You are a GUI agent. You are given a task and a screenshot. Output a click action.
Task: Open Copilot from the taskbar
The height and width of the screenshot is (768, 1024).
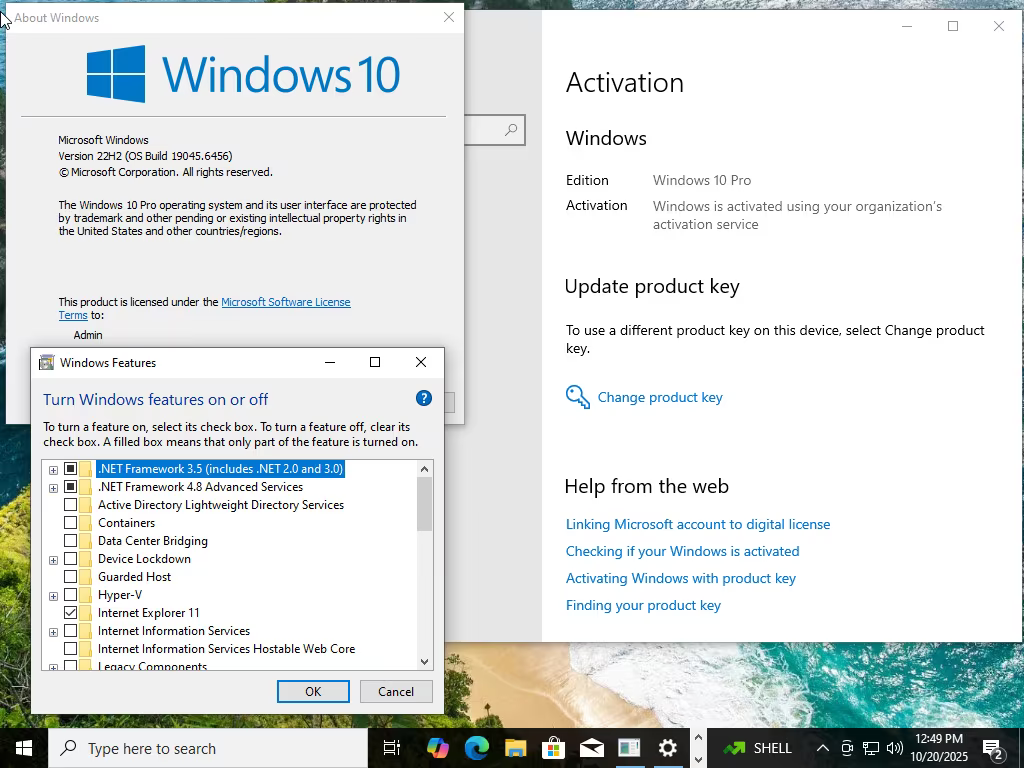[x=438, y=748]
